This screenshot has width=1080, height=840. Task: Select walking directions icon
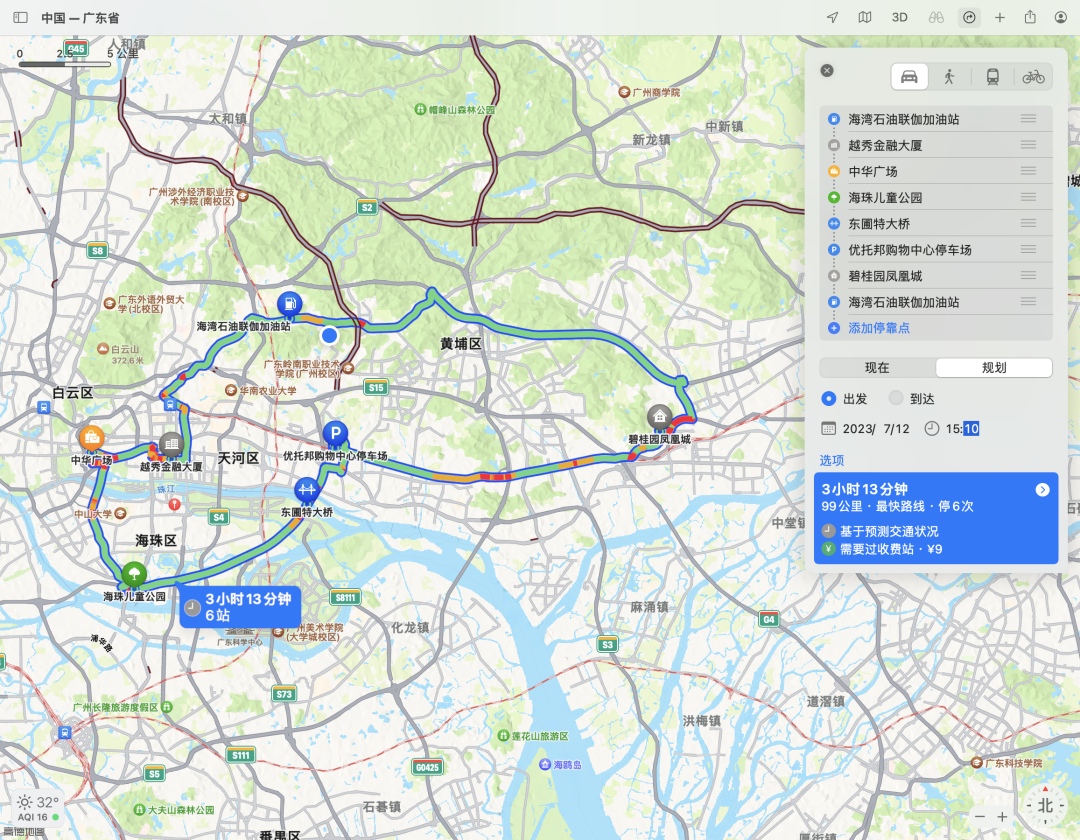[x=949, y=76]
